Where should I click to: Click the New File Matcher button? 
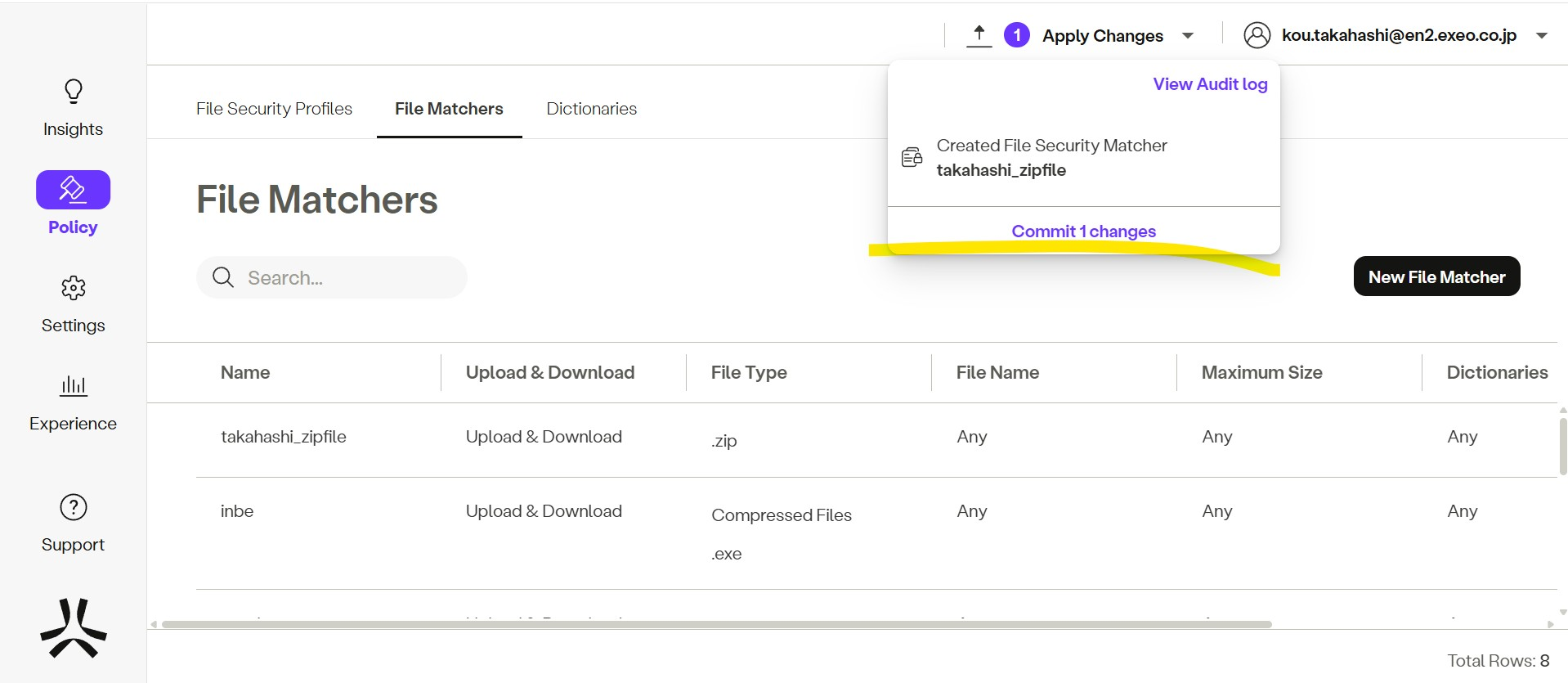(x=1436, y=276)
